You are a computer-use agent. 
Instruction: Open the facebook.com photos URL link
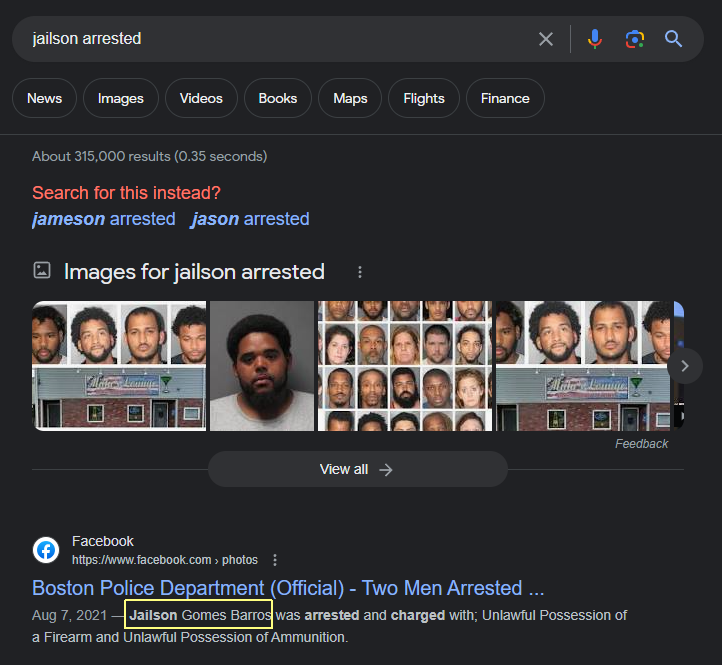[x=165, y=560]
